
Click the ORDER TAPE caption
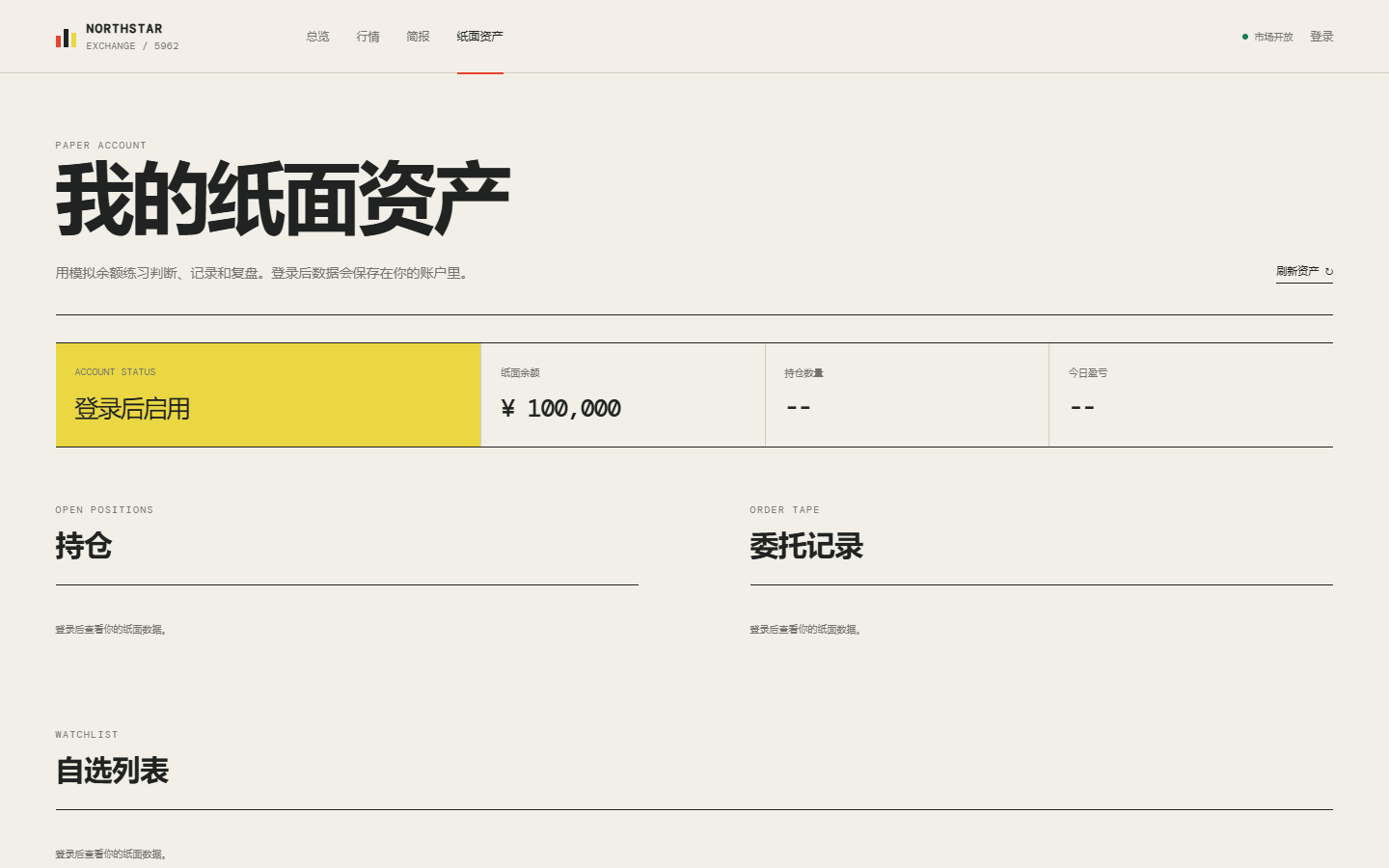point(785,510)
